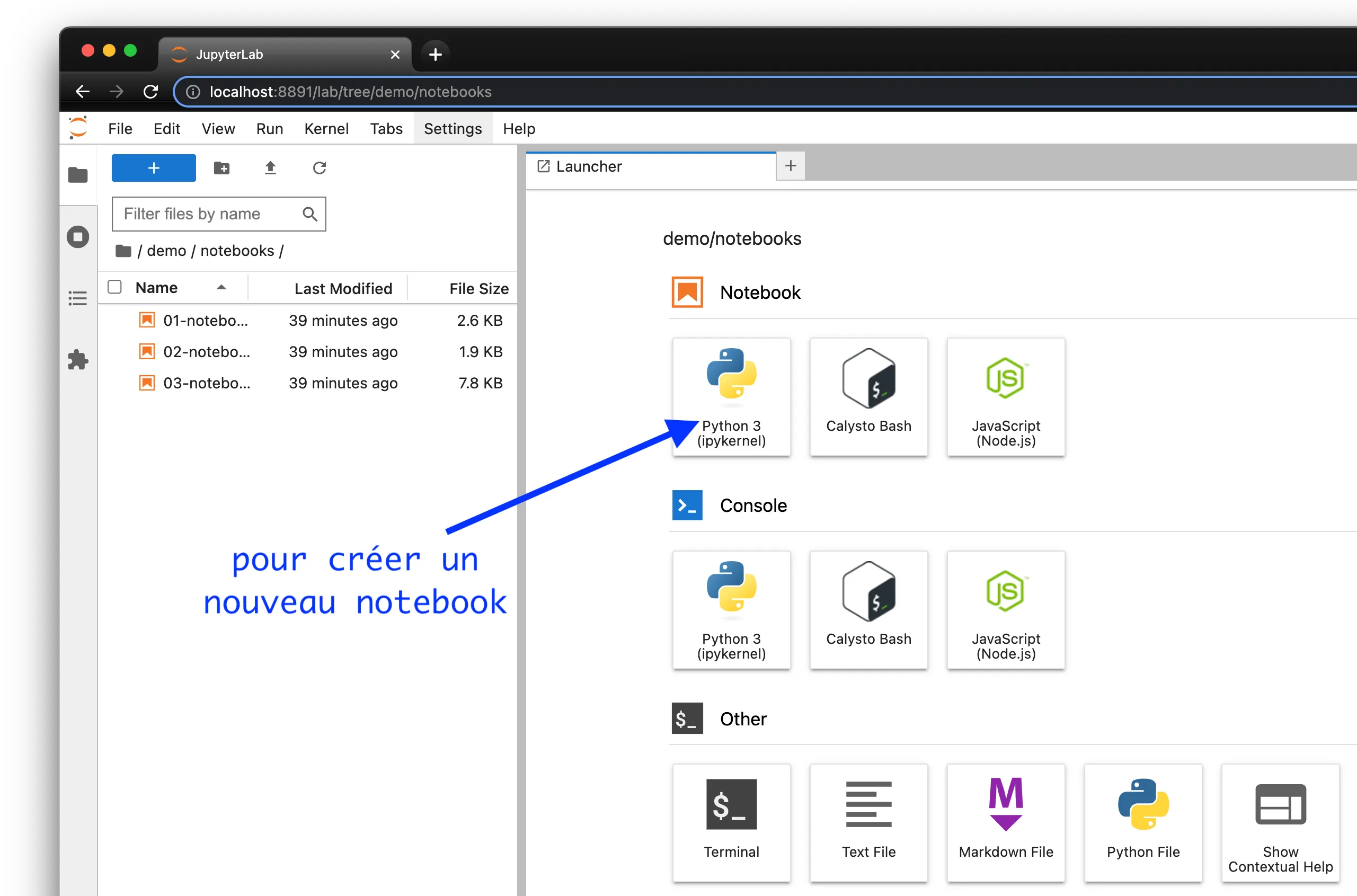
Task: Click the New Folder icon
Action: point(221,168)
